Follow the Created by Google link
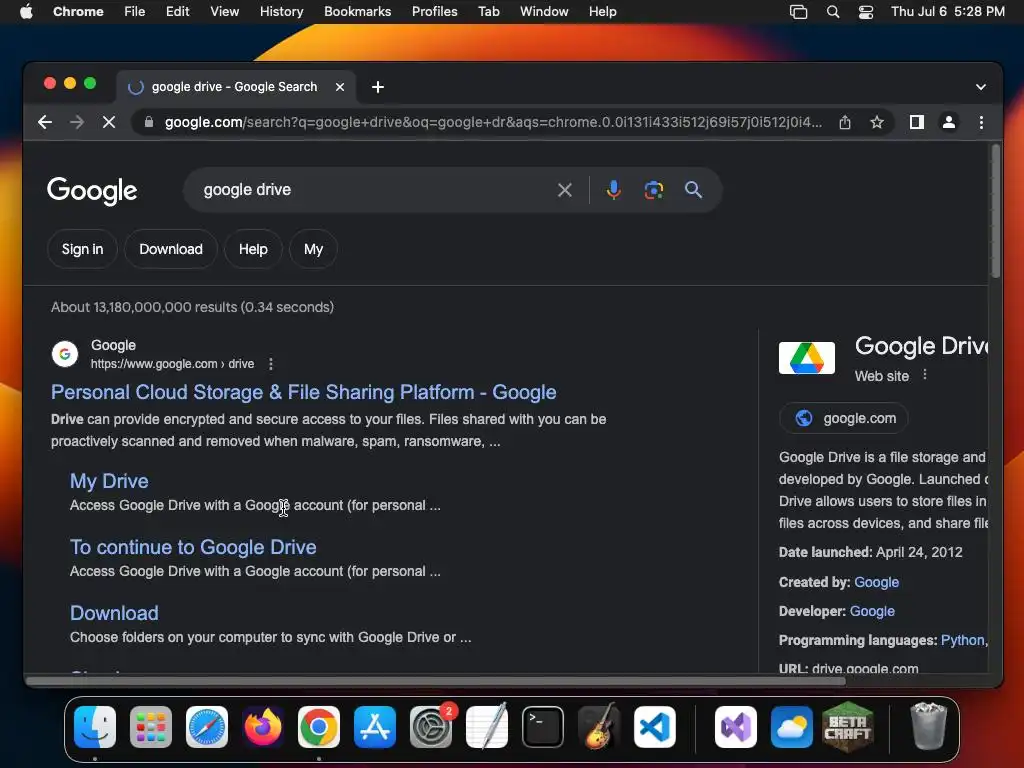Viewport: 1024px width, 768px height. (876, 582)
